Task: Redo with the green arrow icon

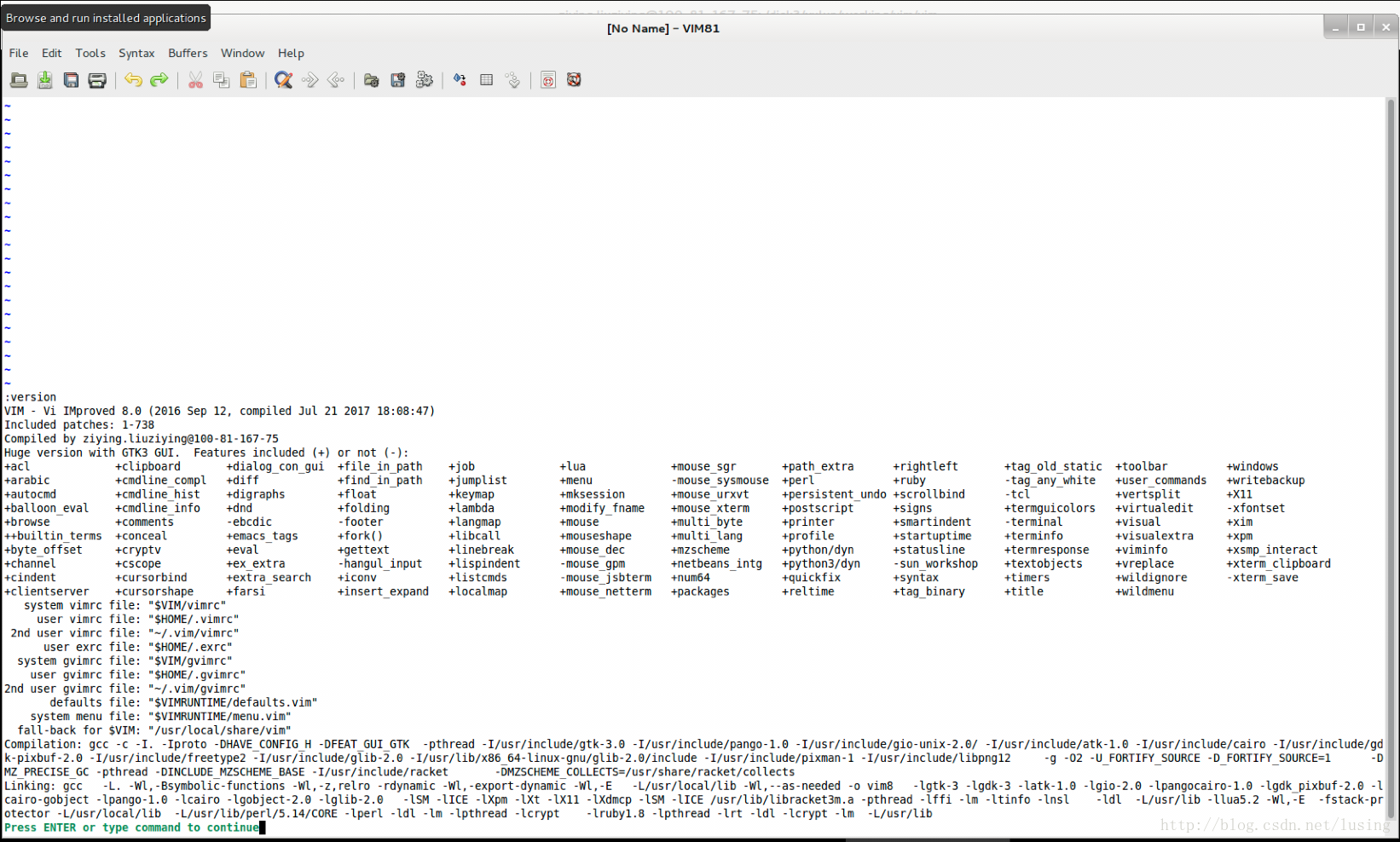Action: click(159, 80)
